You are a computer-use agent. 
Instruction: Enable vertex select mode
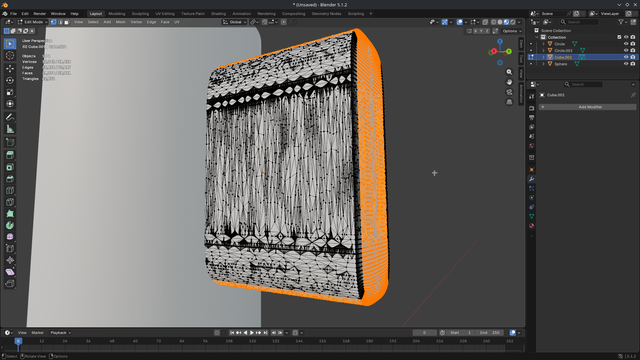pyautogui.click(x=53, y=22)
